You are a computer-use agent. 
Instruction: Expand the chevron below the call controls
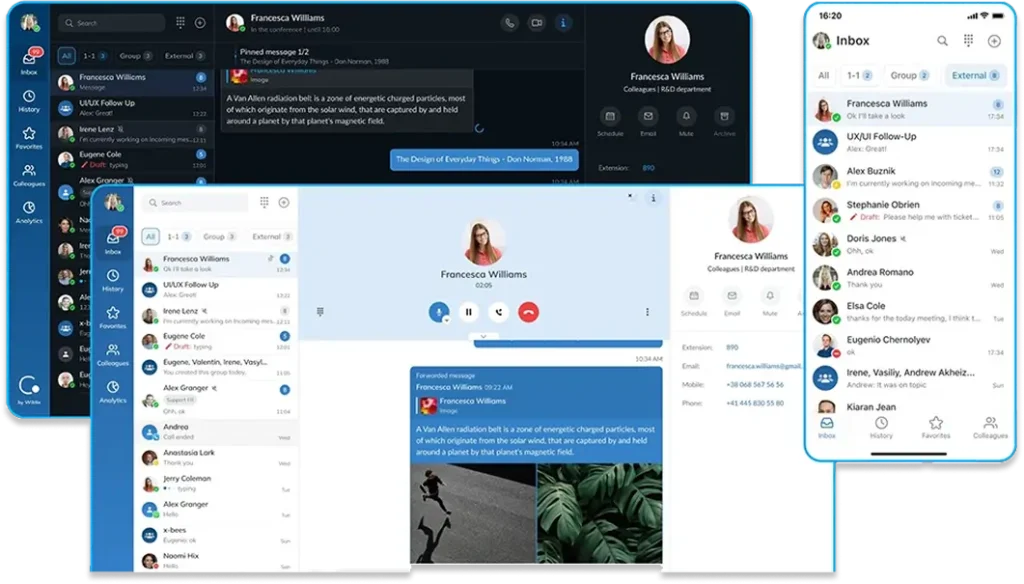[483, 337]
